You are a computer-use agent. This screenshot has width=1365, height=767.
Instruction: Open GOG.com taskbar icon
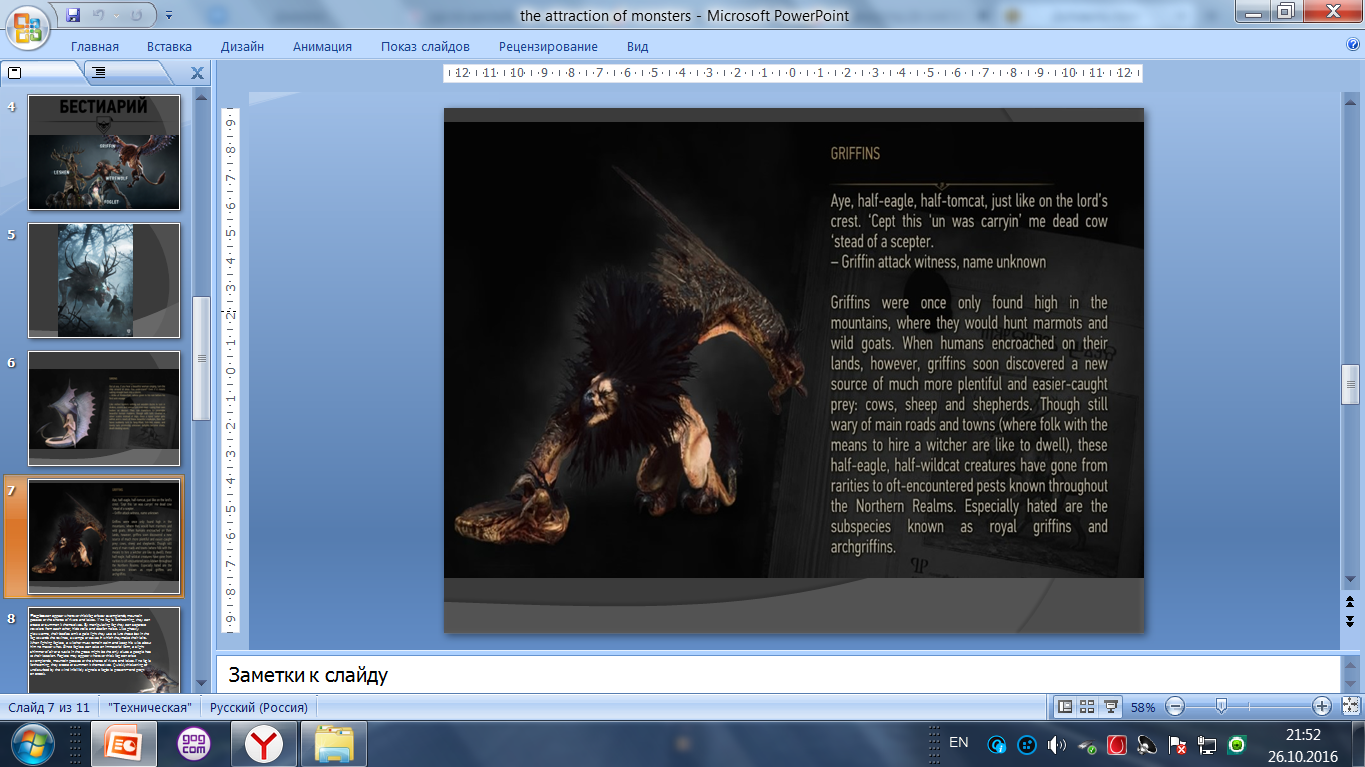click(193, 744)
